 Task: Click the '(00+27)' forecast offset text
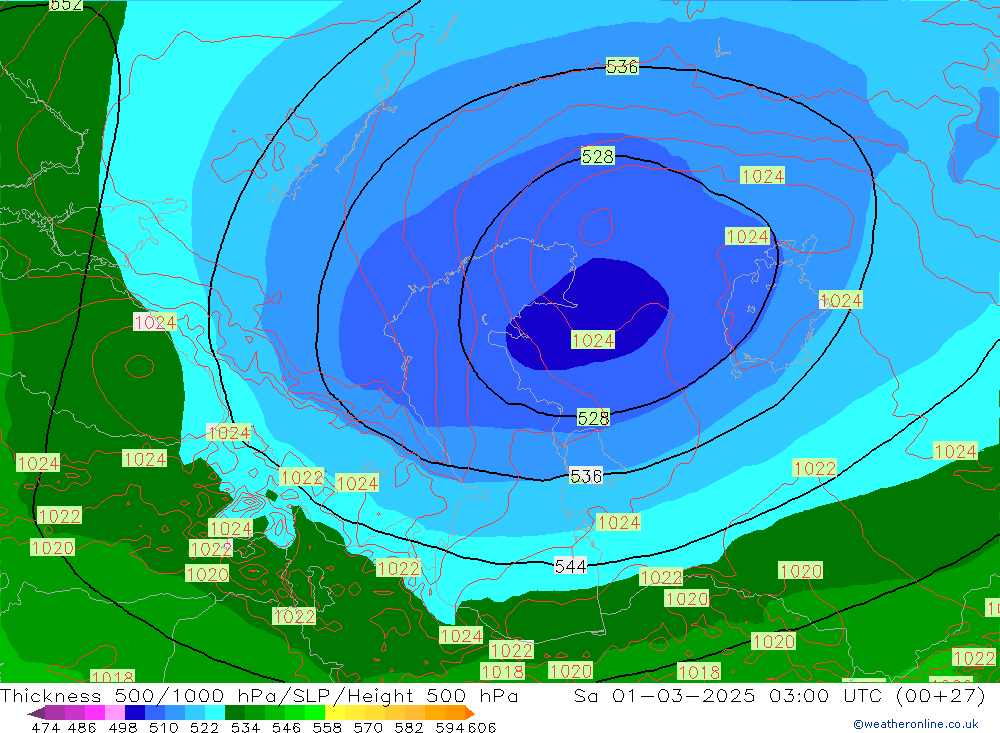[x=939, y=696]
